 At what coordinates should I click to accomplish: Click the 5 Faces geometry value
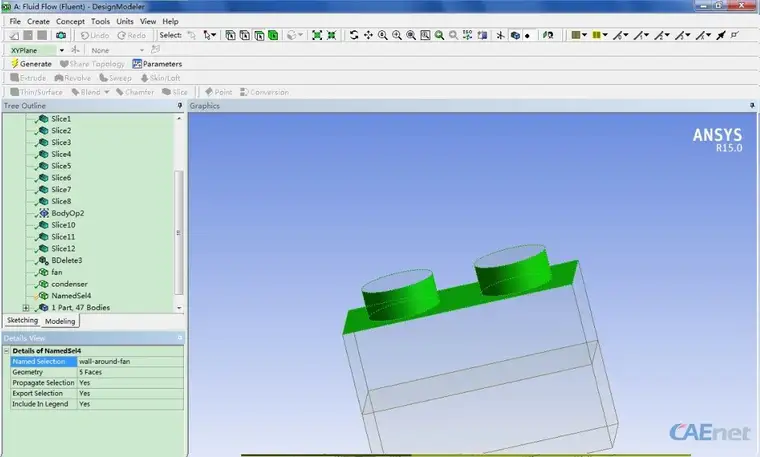coord(130,372)
